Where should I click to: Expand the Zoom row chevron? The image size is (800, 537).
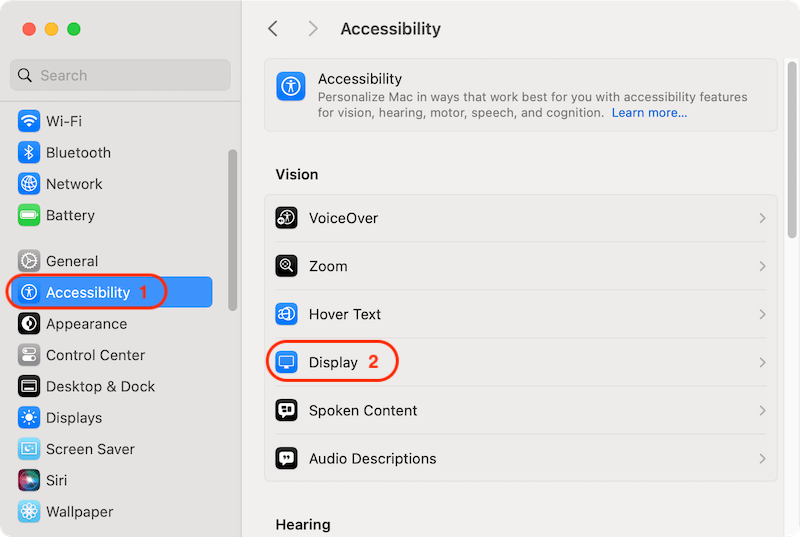coord(762,266)
